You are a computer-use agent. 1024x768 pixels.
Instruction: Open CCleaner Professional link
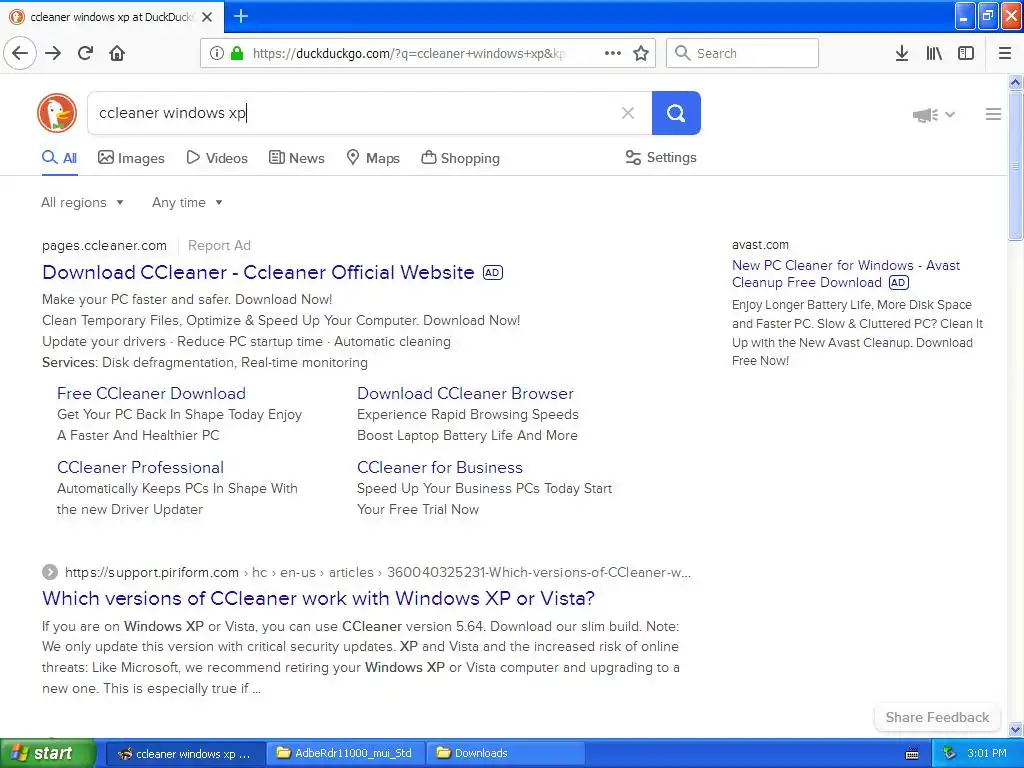click(140, 468)
